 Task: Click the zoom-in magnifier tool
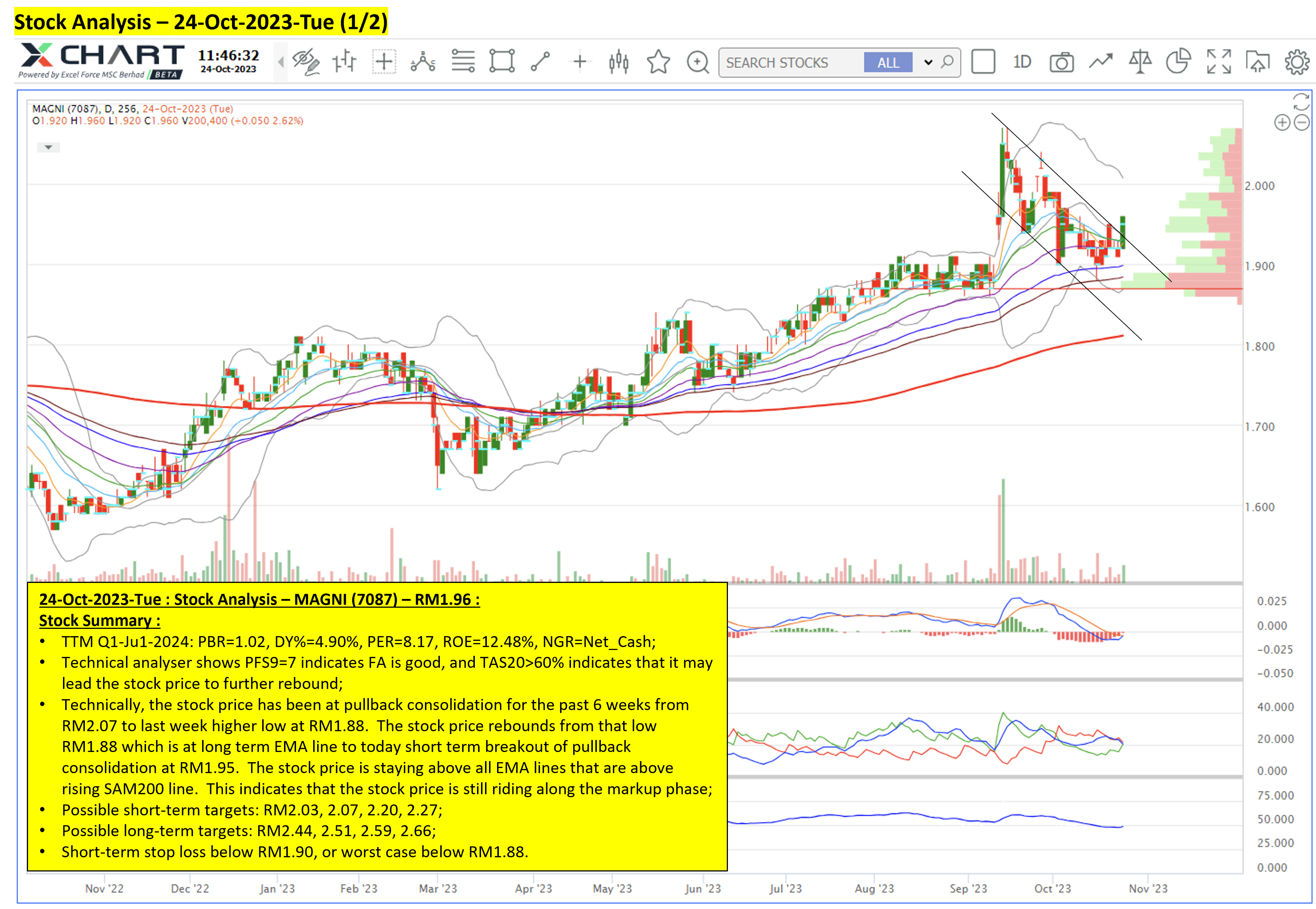tap(698, 62)
